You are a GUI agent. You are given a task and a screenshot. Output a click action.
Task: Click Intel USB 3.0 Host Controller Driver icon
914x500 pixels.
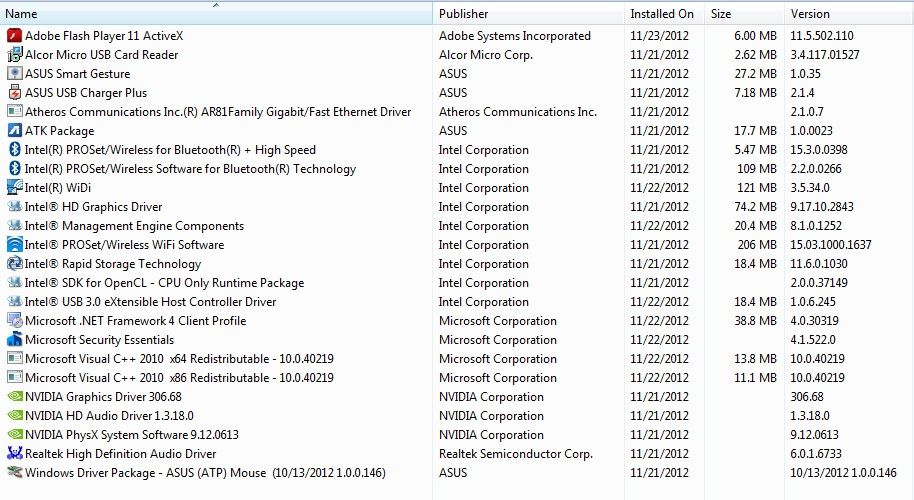[15, 302]
